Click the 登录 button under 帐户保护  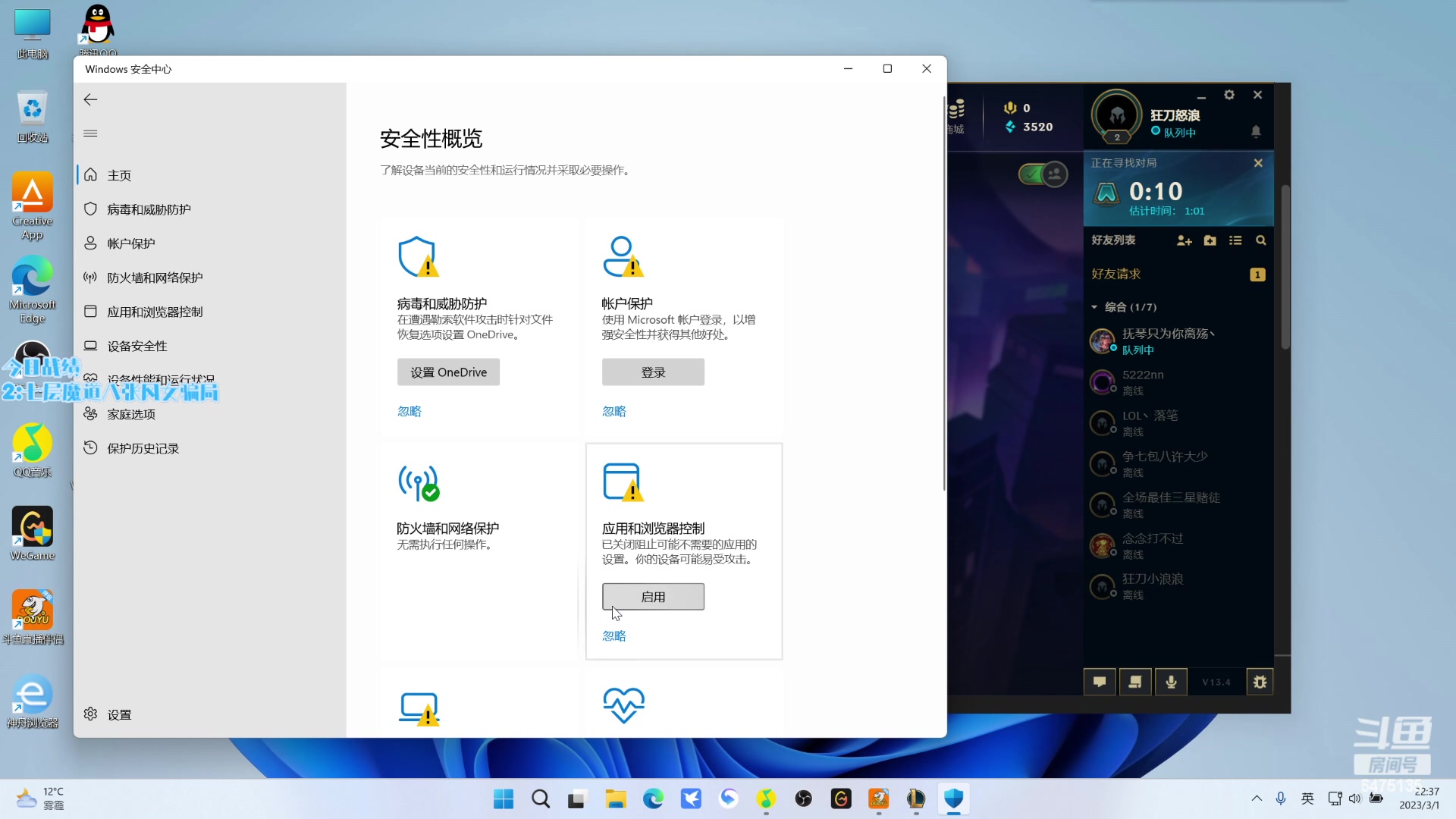pos(653,372)
